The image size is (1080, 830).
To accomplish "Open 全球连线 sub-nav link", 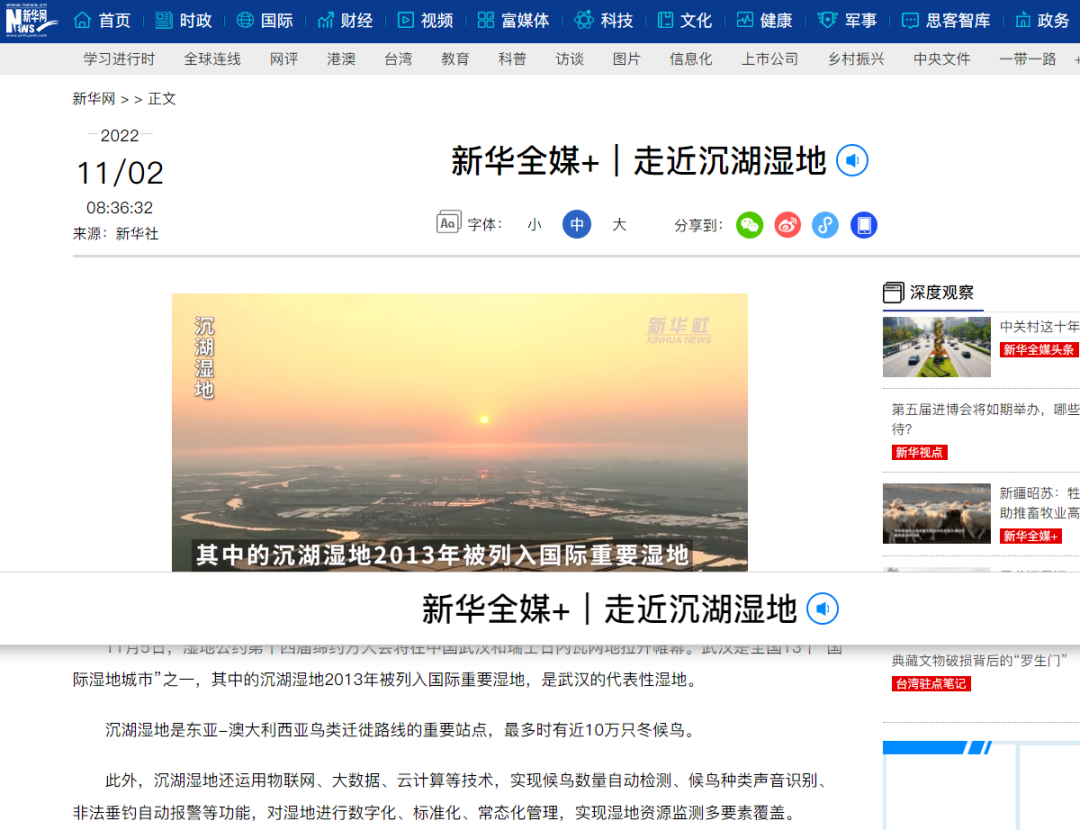I will 212,59.
